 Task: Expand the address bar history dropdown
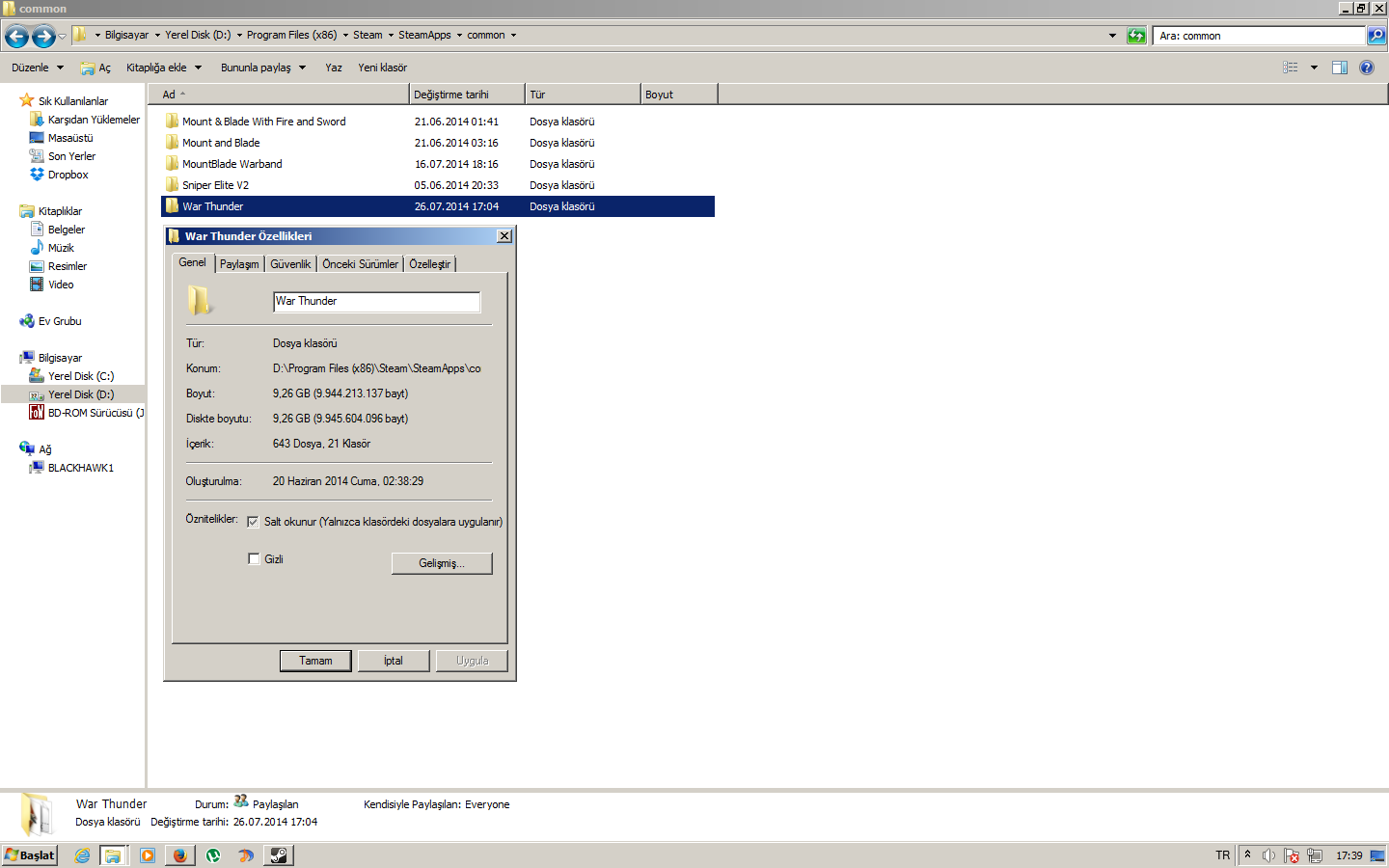pyautogui.click(x=1112, y=36)
